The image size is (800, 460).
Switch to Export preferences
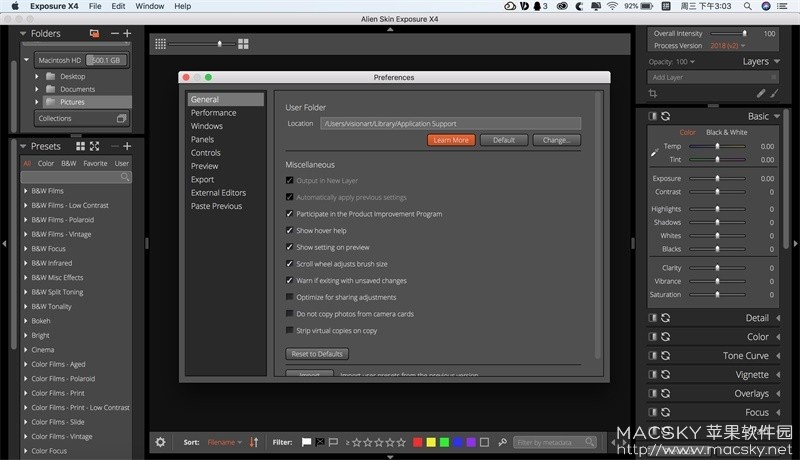tap(203, 180)
